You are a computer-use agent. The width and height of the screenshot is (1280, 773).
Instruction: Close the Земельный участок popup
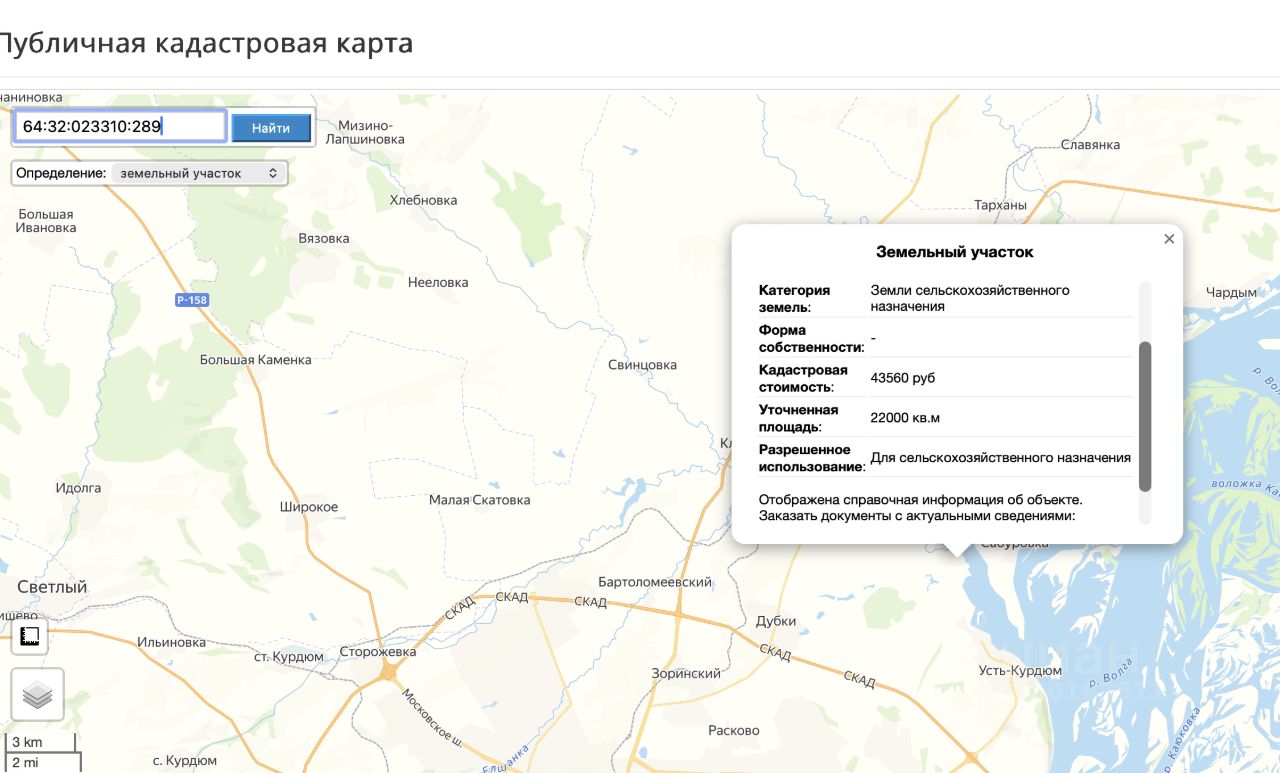pyautogui.click(x=1169, y=239)
